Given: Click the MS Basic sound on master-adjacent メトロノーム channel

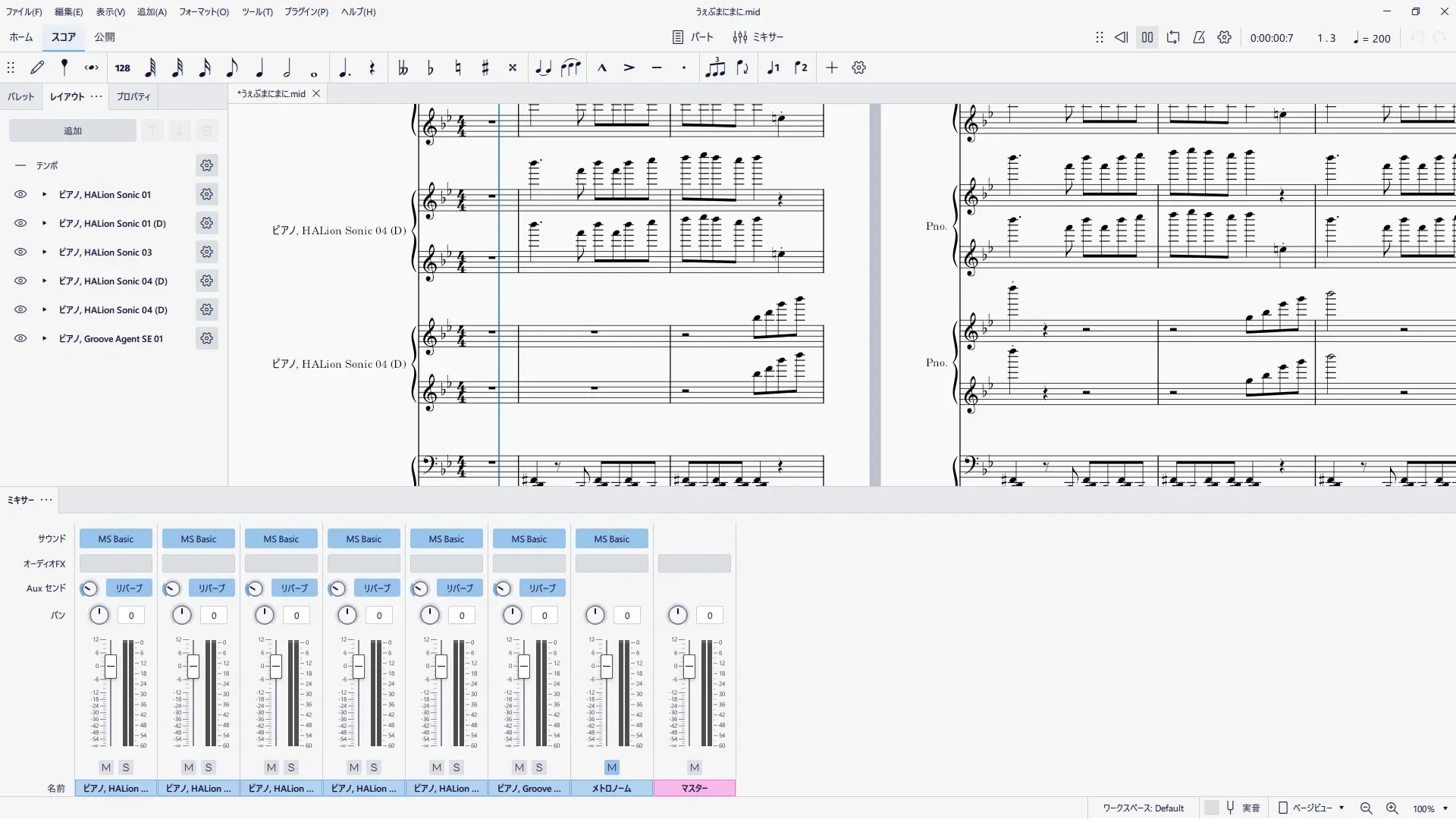Looking at the screenshot, I should 612,539.
